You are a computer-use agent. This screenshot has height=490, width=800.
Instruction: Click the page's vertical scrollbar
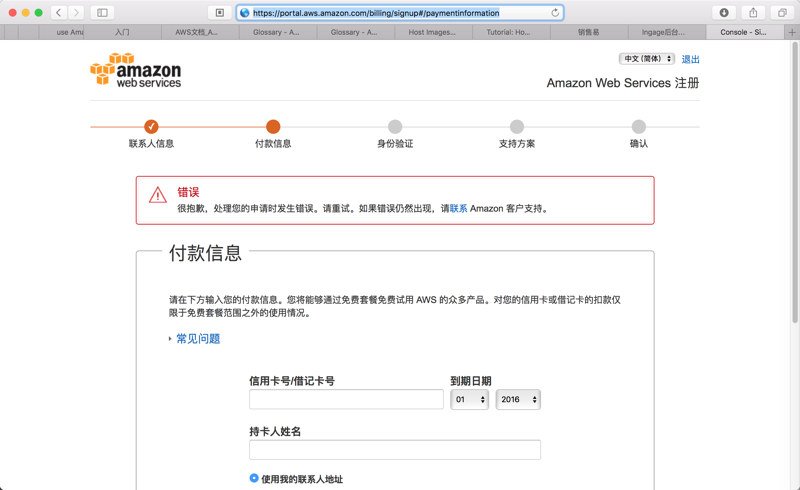[x=795, y=182]
